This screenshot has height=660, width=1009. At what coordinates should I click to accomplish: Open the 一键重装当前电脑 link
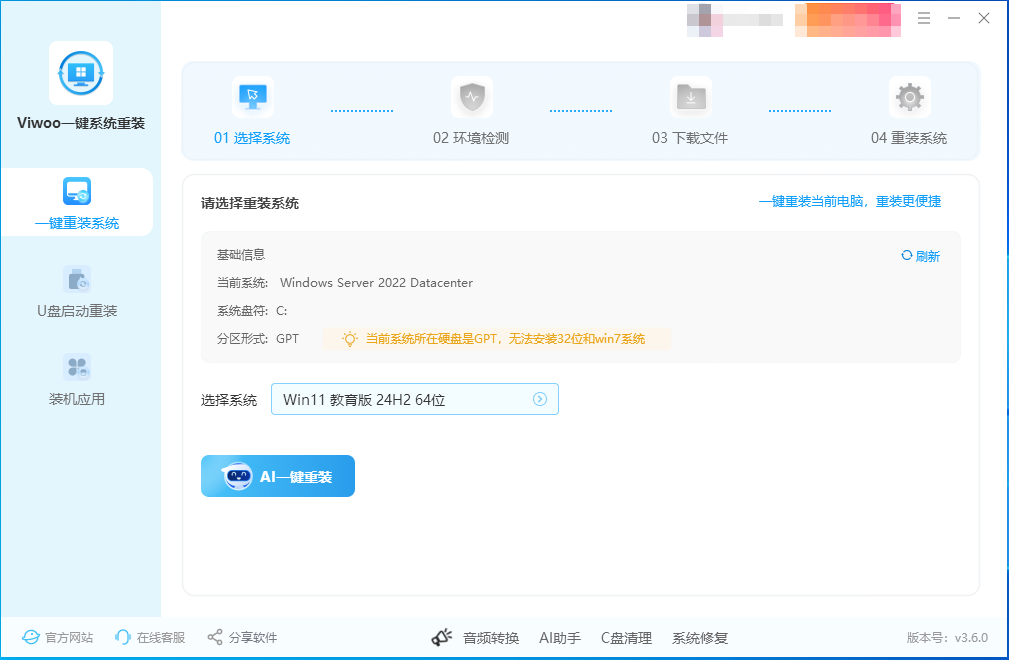(x=849, y=201)
